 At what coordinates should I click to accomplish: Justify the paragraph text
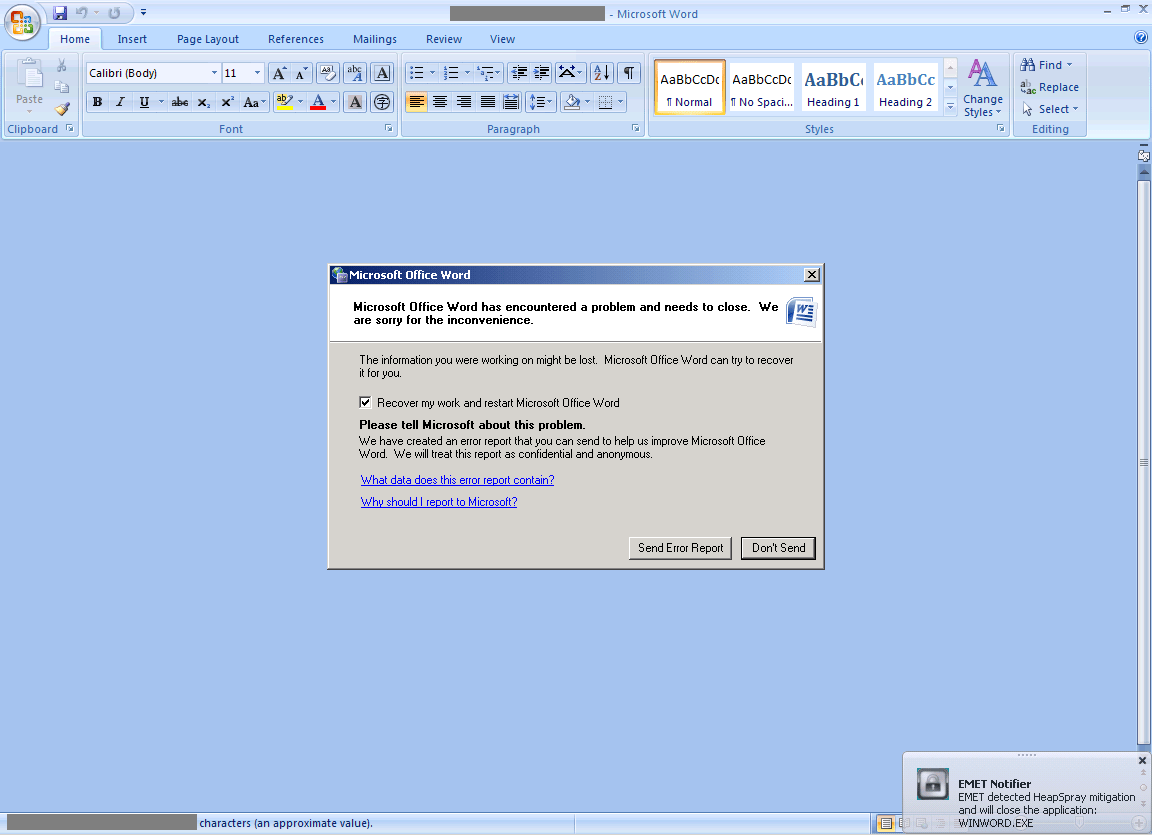click(x=488, y=102)
